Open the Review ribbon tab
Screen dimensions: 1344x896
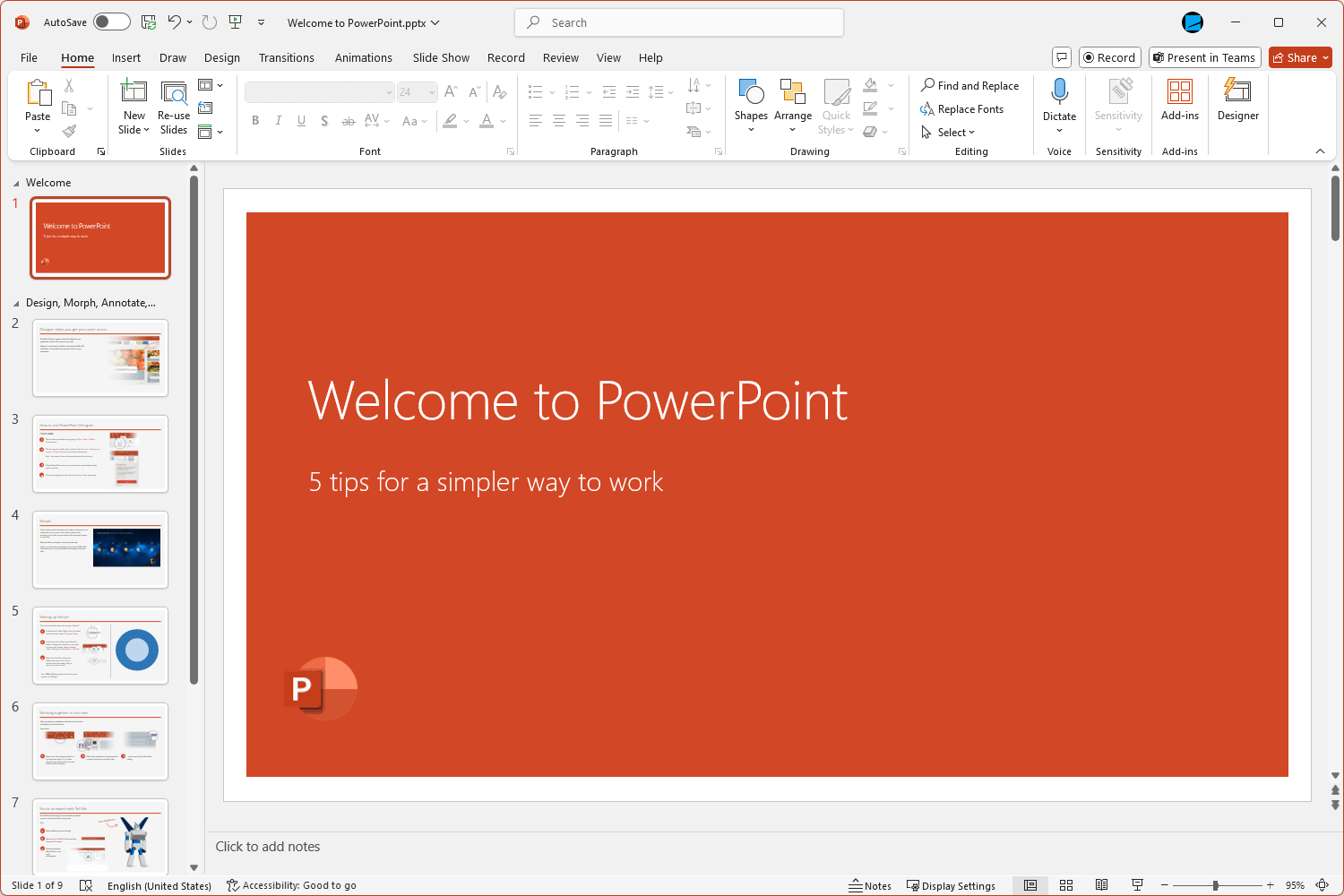(x=560, y=57)
